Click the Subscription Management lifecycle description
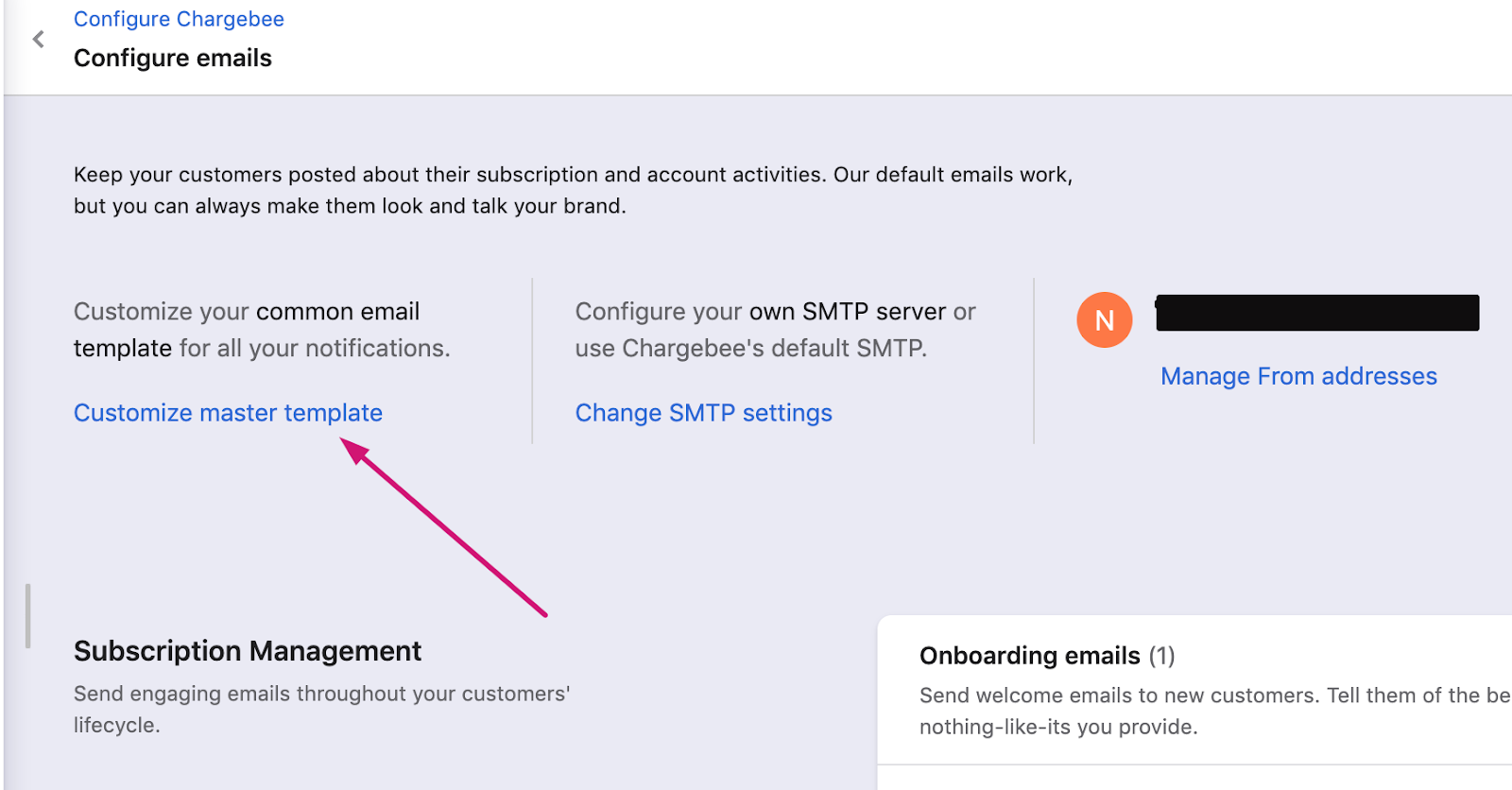 pos(321,709)
